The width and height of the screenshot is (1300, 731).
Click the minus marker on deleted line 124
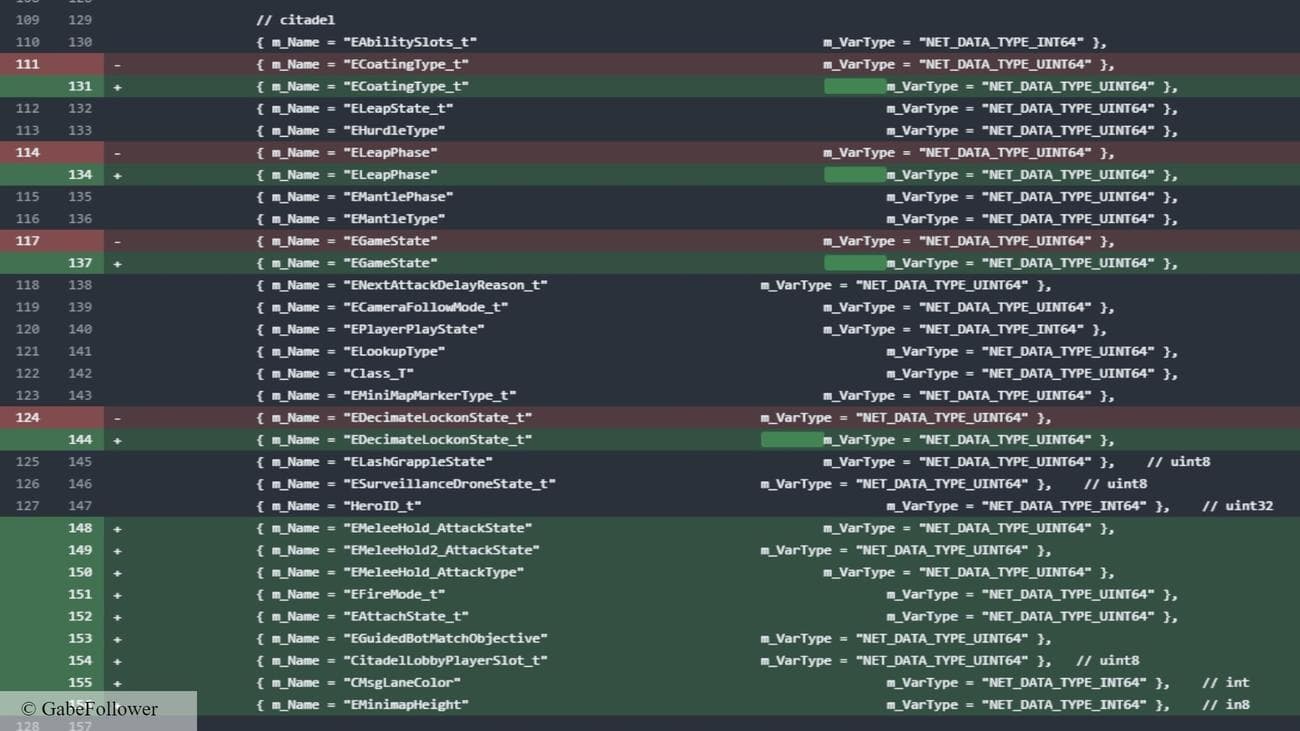click(117, 418)
